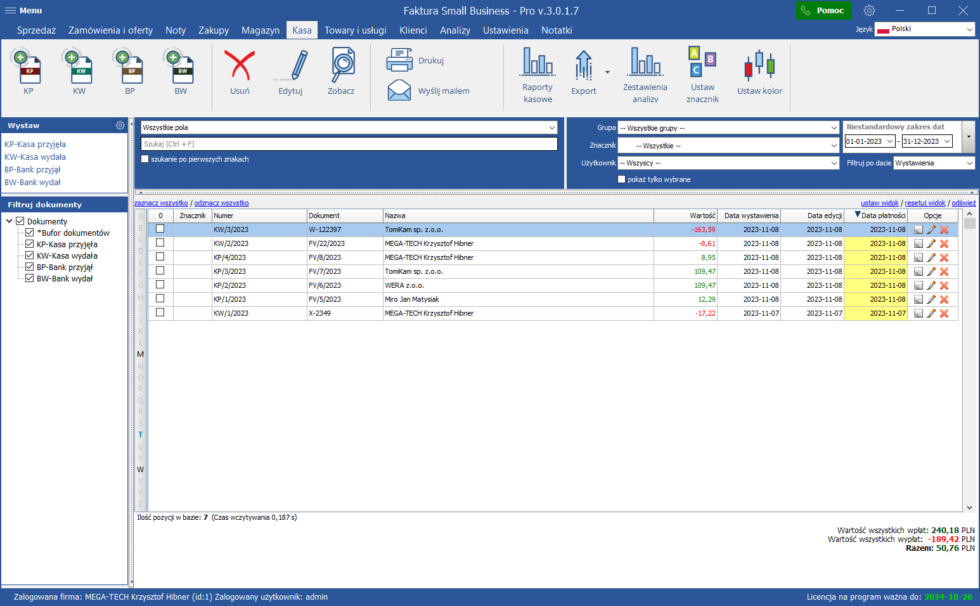Tick the pokaż tylko wybrane checkbox

621,179
